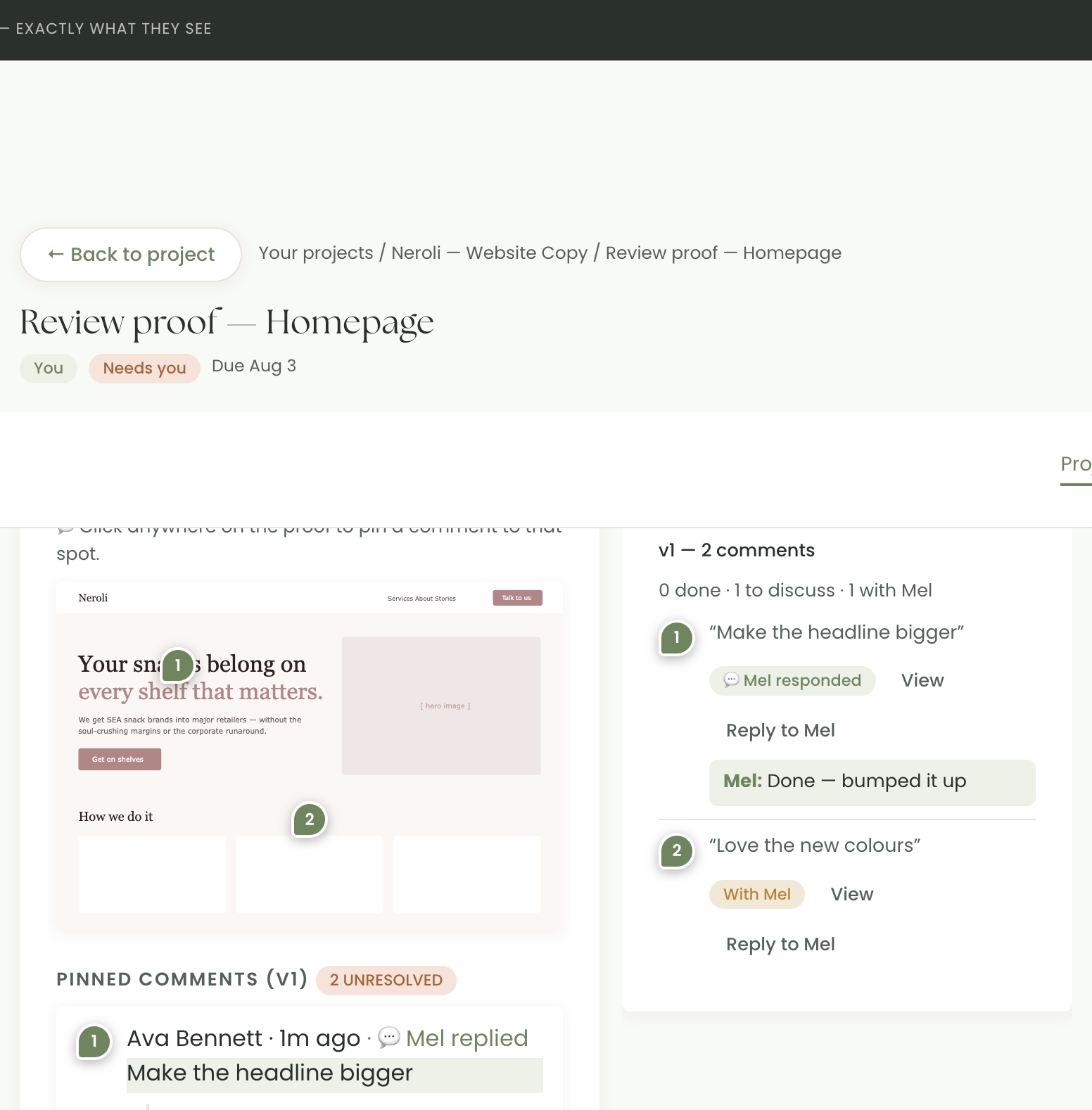The height and width of the screenshot is (1110, 1092).
Task: Reply to Mel on colours comment
Action: coord(780,945)
